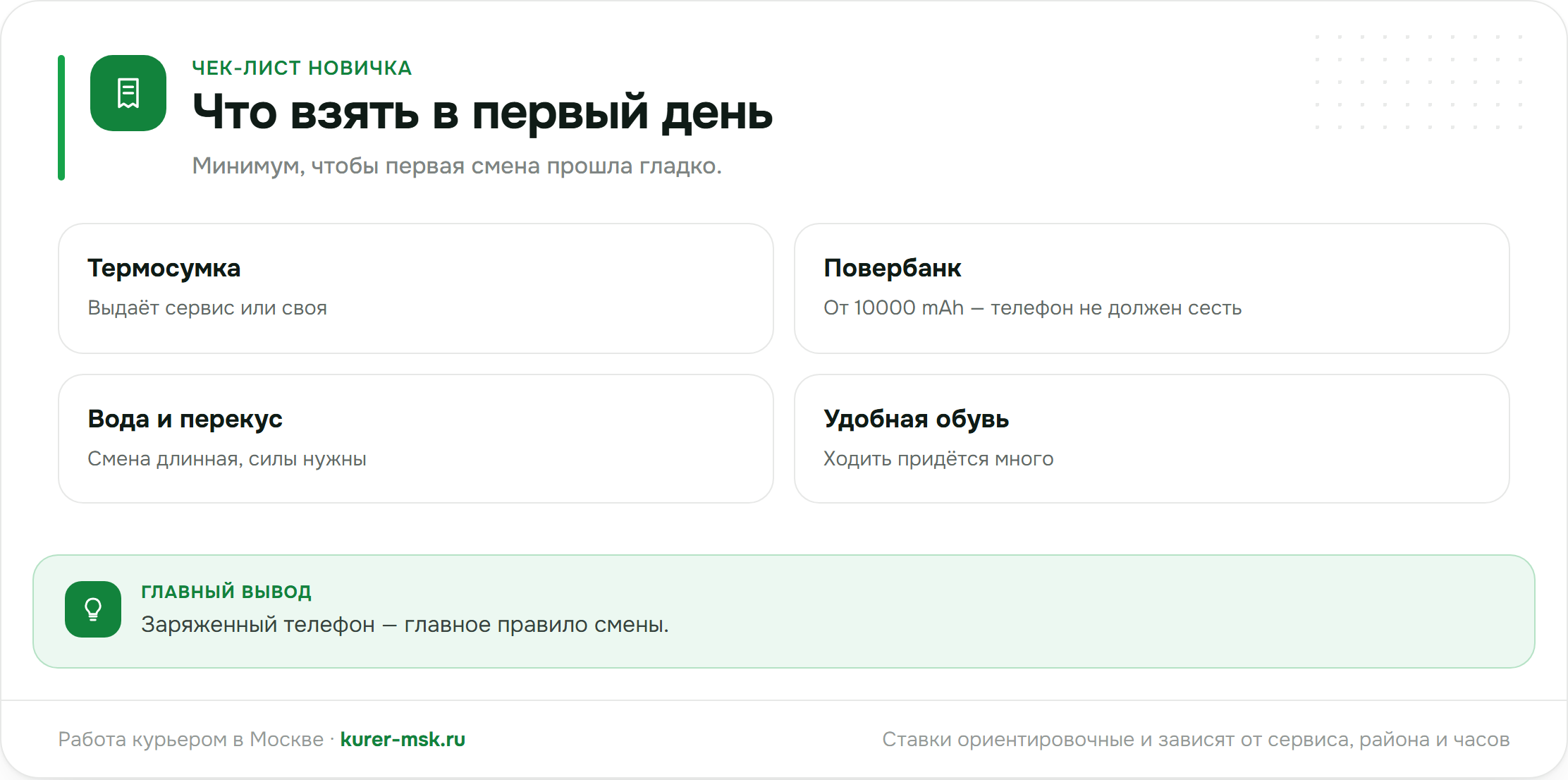Click the text 'Ходить придётся много'

pos(938,459)
